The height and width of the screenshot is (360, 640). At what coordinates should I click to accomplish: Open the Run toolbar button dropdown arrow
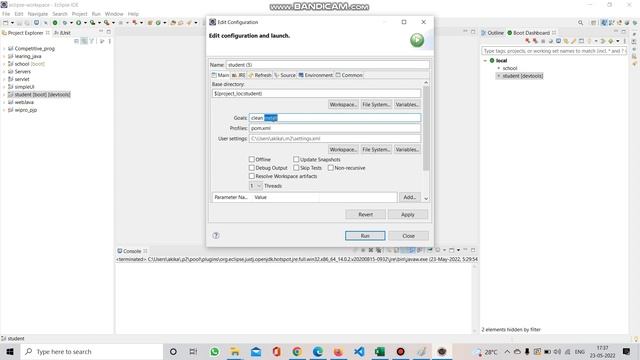[x=85, y=23]
